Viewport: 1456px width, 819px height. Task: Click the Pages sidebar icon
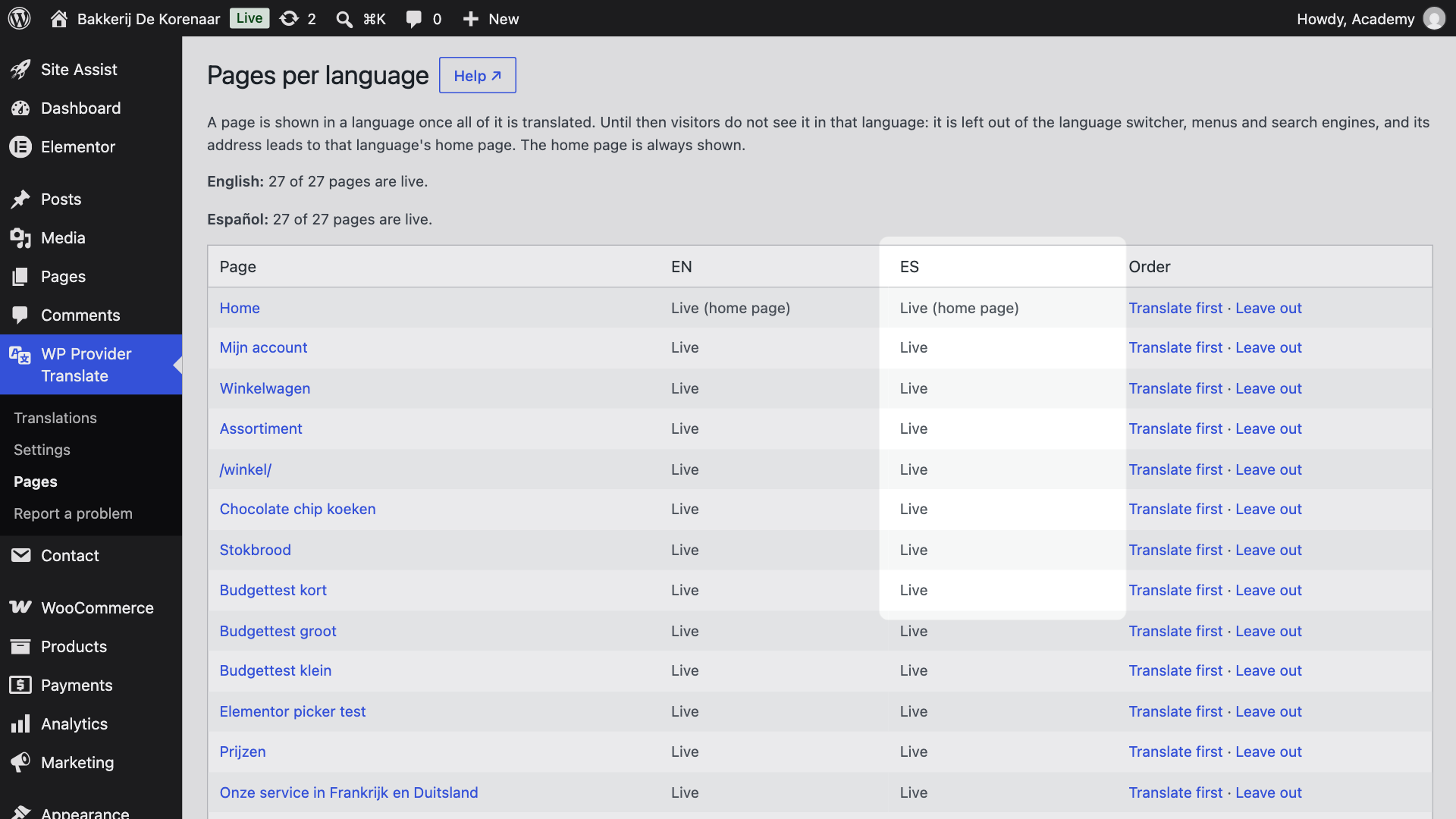[20, 277]
